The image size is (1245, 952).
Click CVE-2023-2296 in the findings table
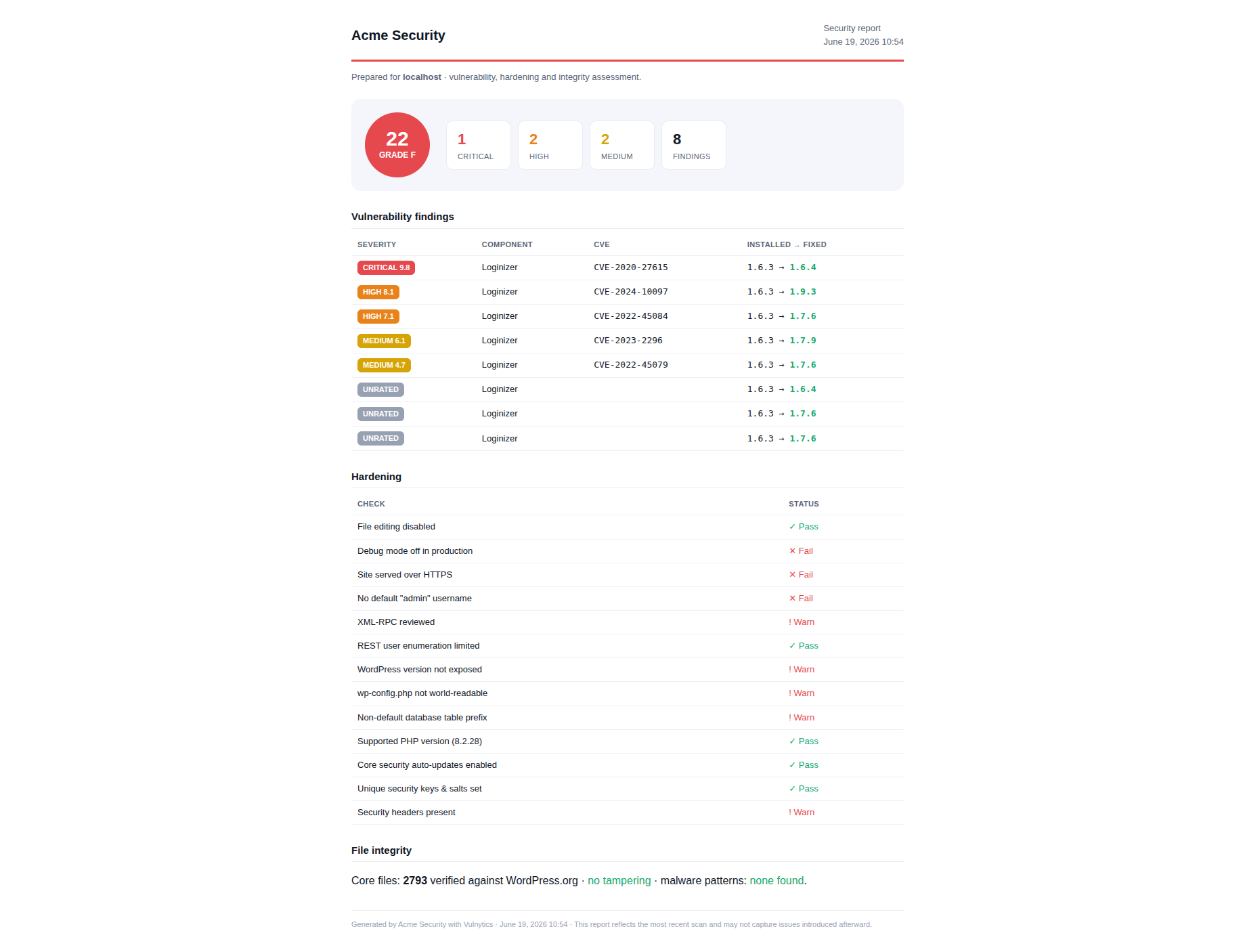click(x=628, y=341)
